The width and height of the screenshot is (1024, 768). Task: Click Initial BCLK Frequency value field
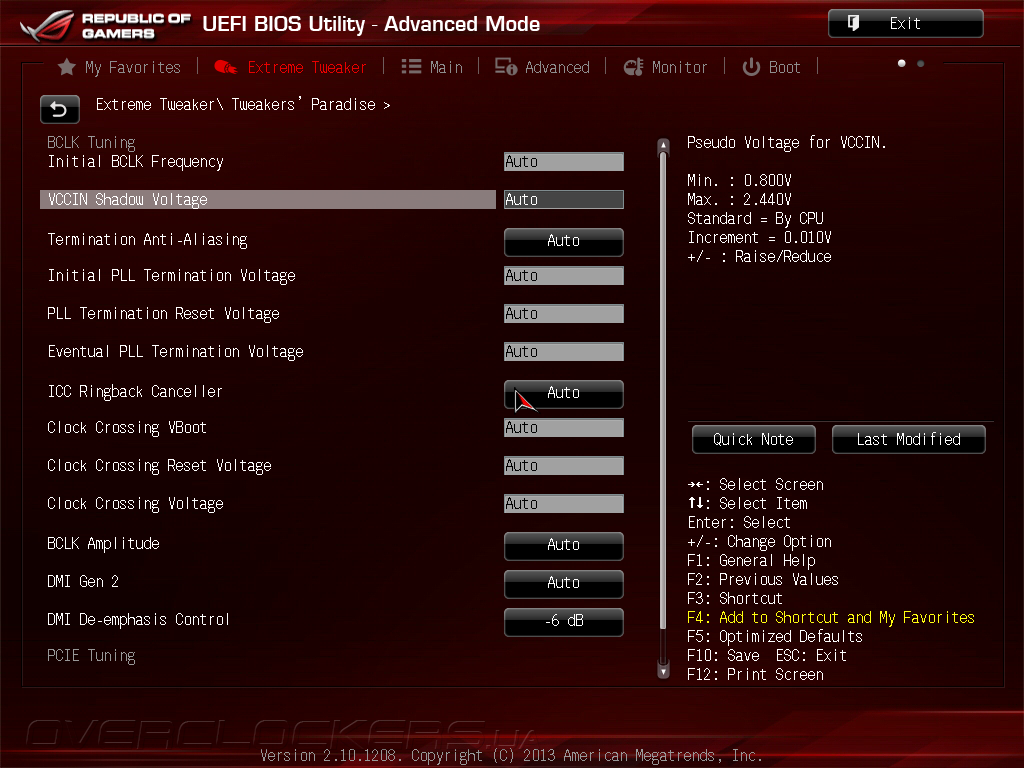[x=564, y=162]
